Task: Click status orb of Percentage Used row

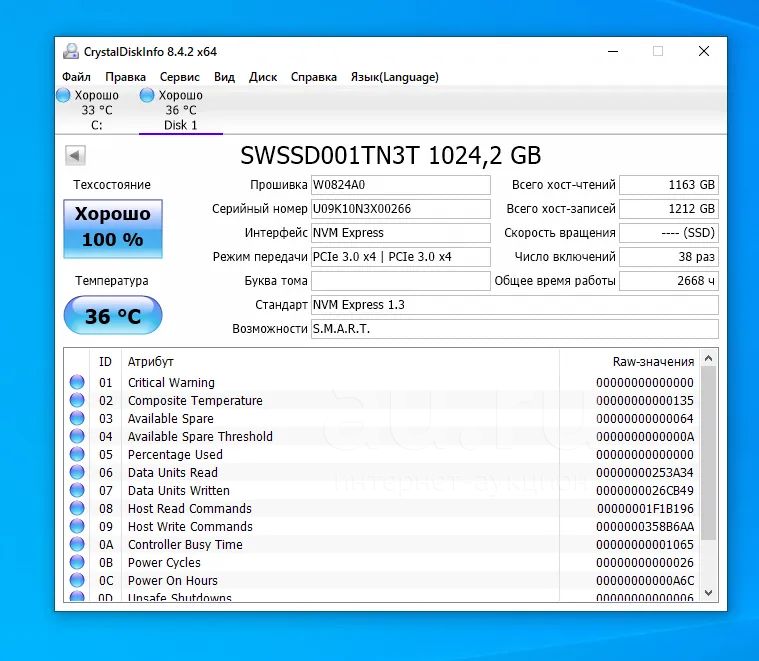Action: point(77,454)
